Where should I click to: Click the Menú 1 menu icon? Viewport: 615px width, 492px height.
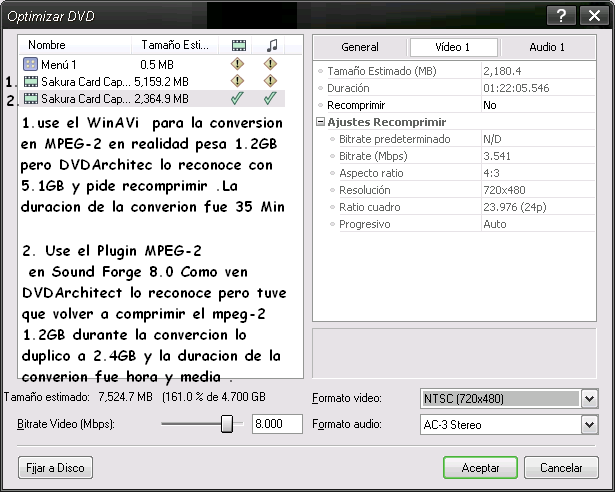tap(30, 64)
